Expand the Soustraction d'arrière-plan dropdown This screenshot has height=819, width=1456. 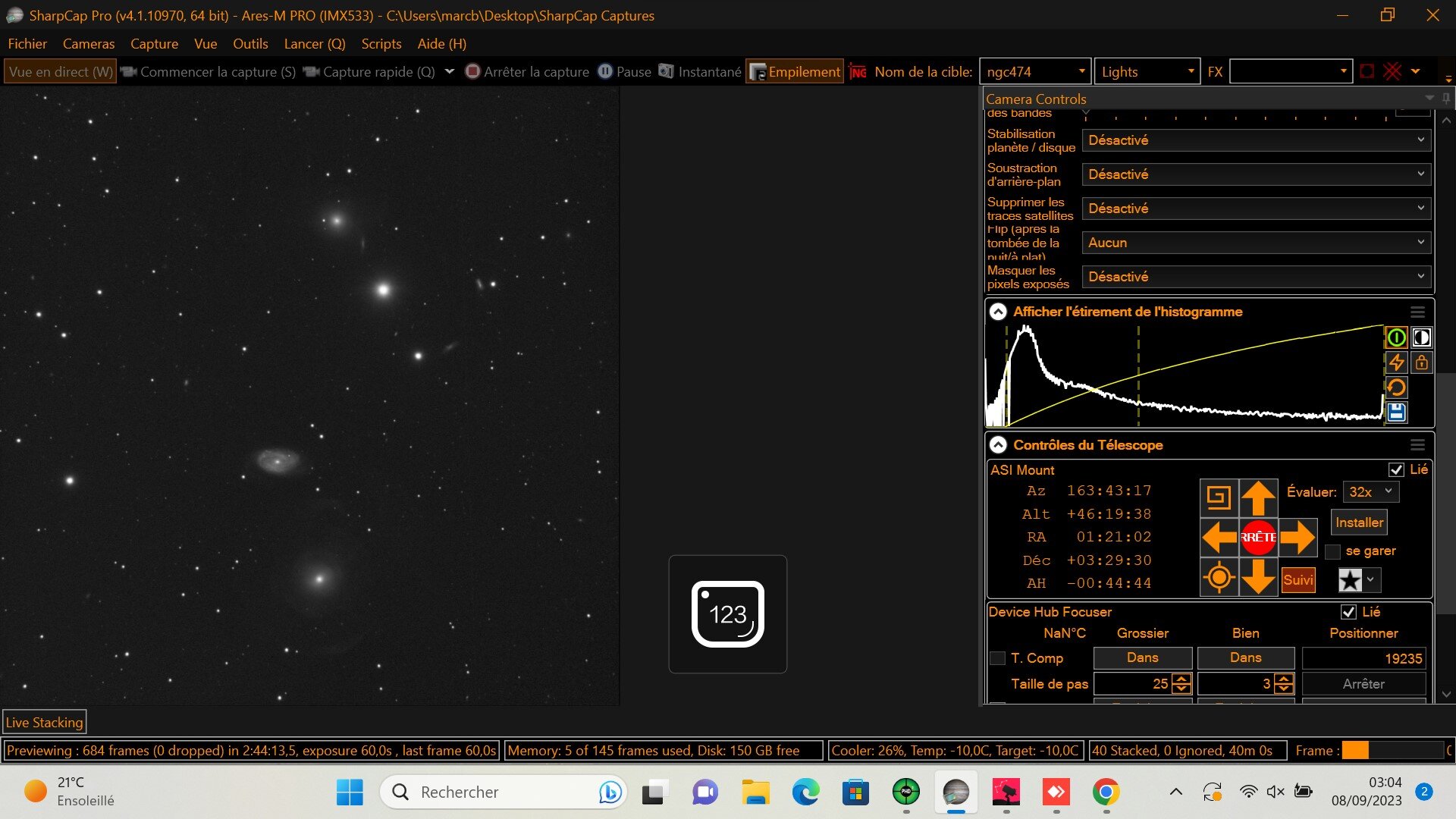[x=1256, y=174]
